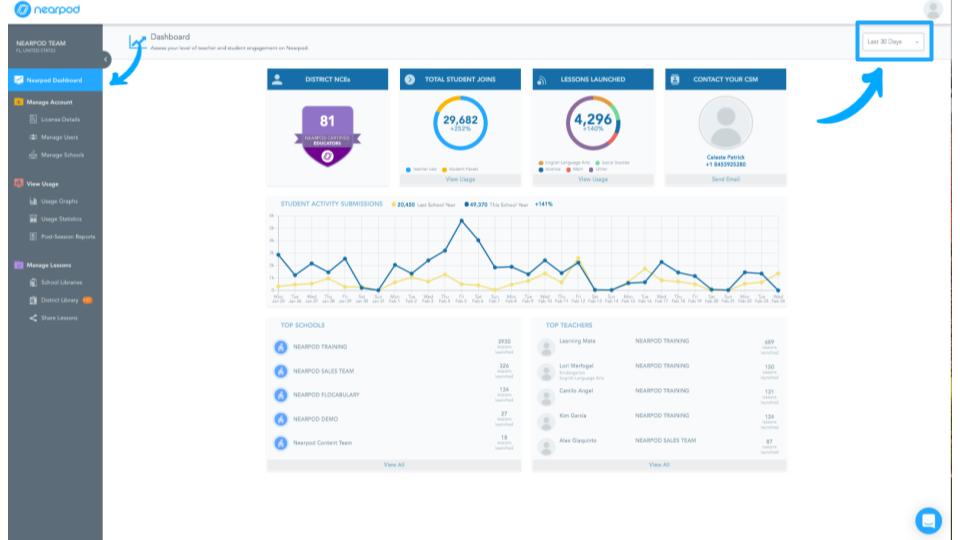Click the Usage Graphs bar chart icon
The height and width of the screenshot is (540, 960).
(34, 201)
